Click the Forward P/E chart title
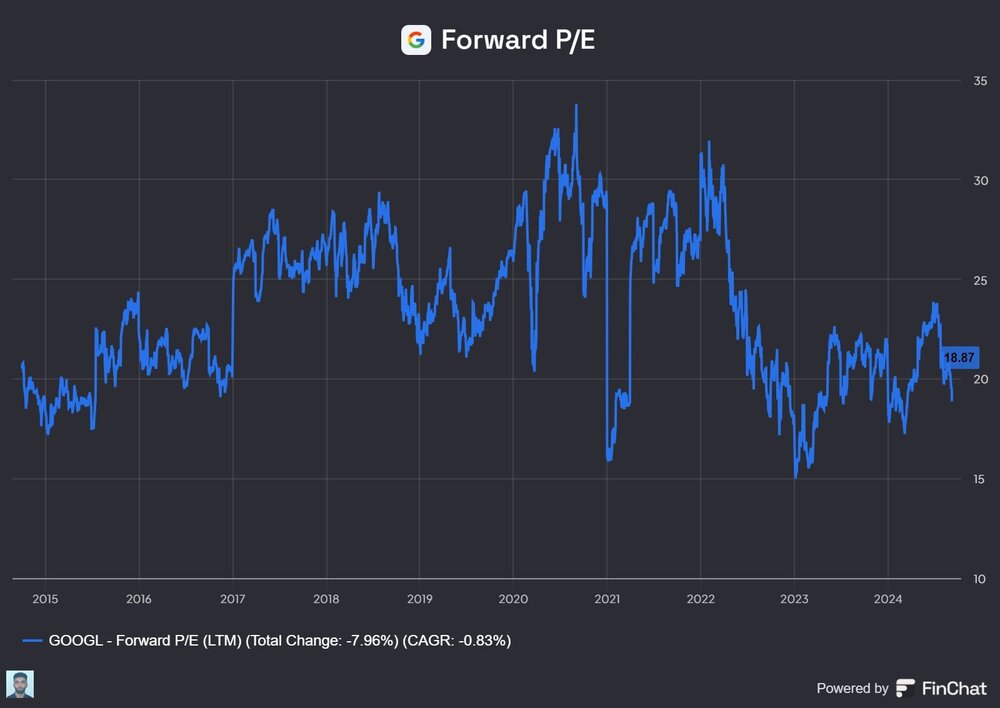This screenshot has width=1000, height=708. [518, 40]
